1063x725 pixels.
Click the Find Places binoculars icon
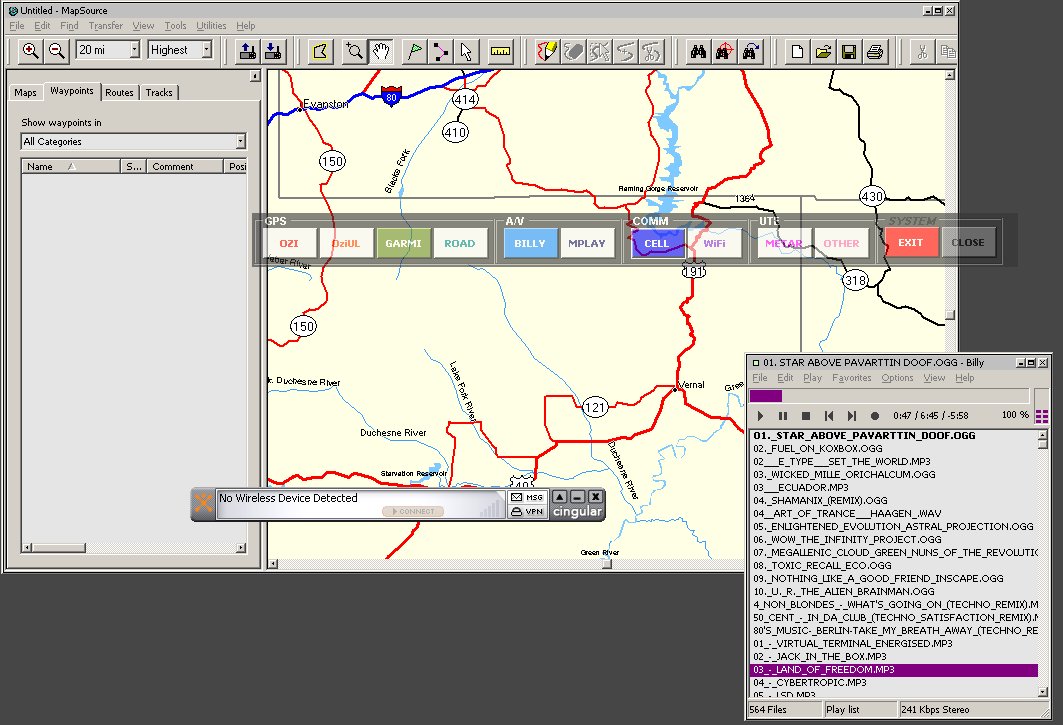click(698, 51)
